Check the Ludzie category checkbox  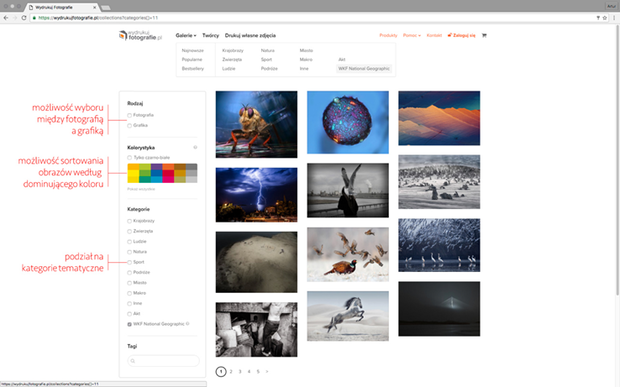(x=129, y=242)
